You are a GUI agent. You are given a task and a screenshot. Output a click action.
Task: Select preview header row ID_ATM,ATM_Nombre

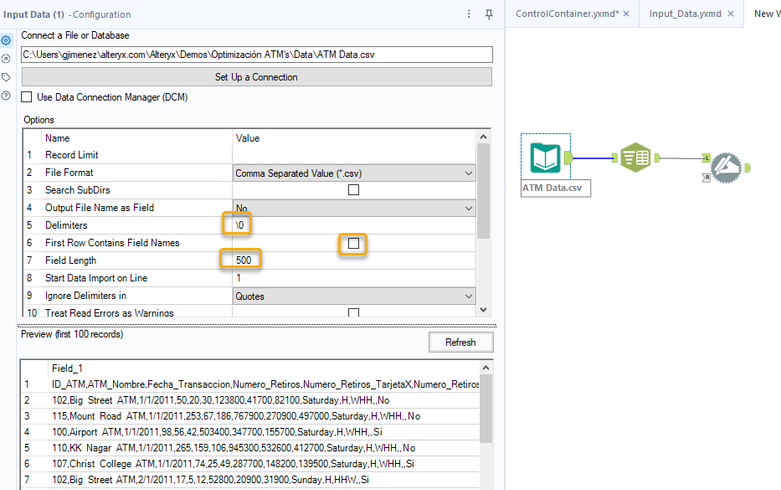(x=250, y=384)
